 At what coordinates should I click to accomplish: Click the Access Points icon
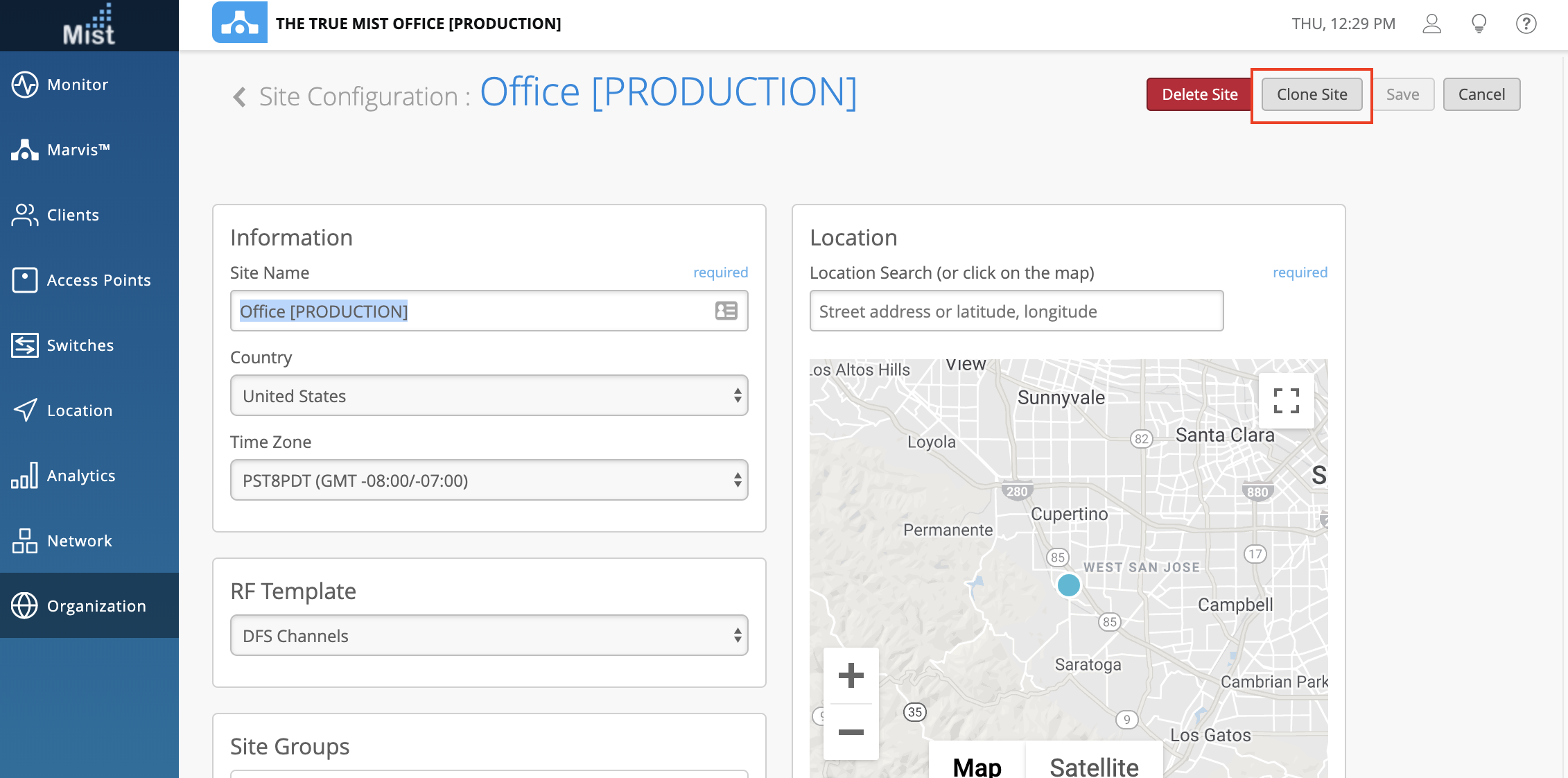(25, 280)
